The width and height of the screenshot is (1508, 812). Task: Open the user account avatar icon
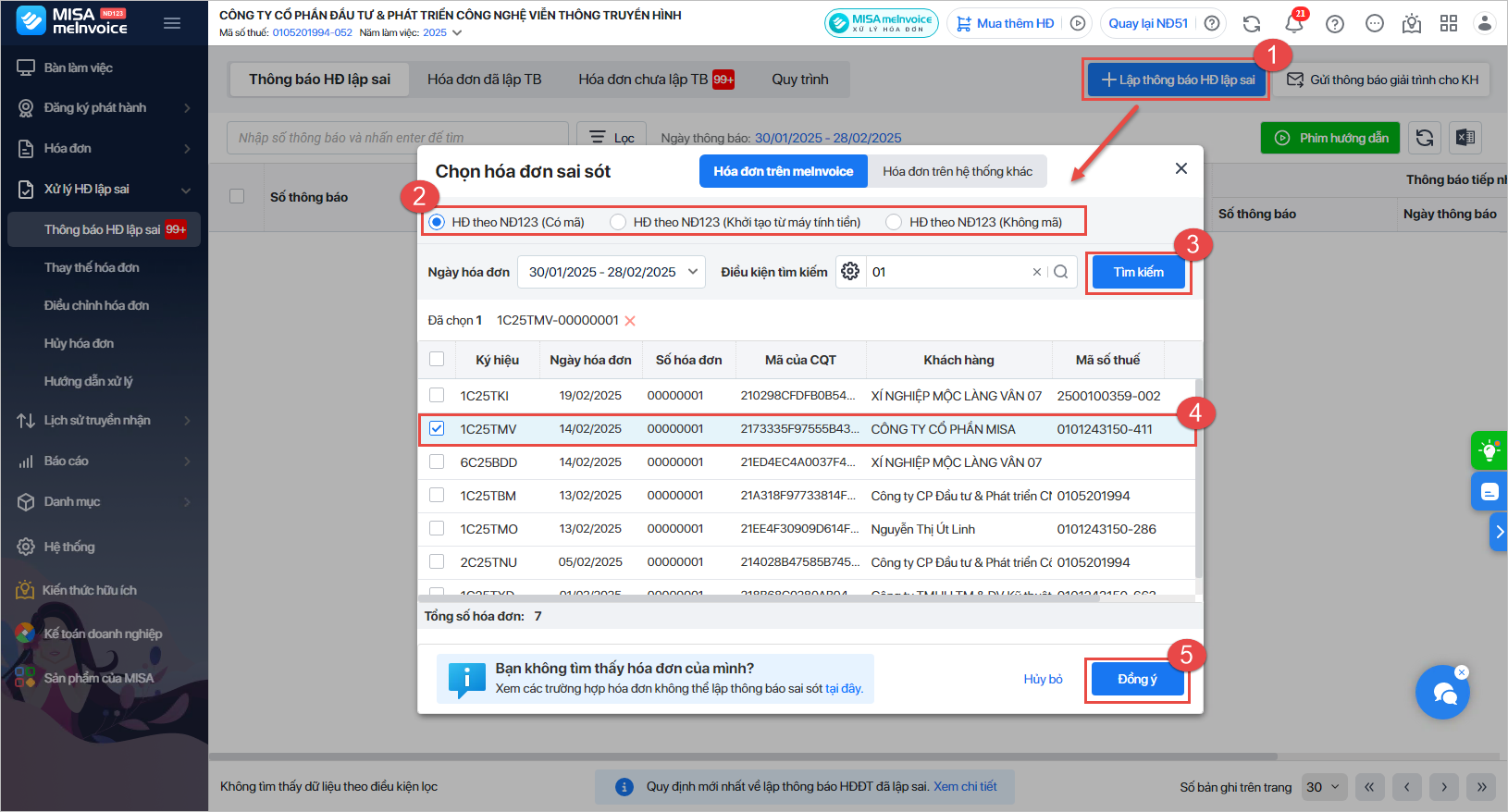click(1484, 24)
